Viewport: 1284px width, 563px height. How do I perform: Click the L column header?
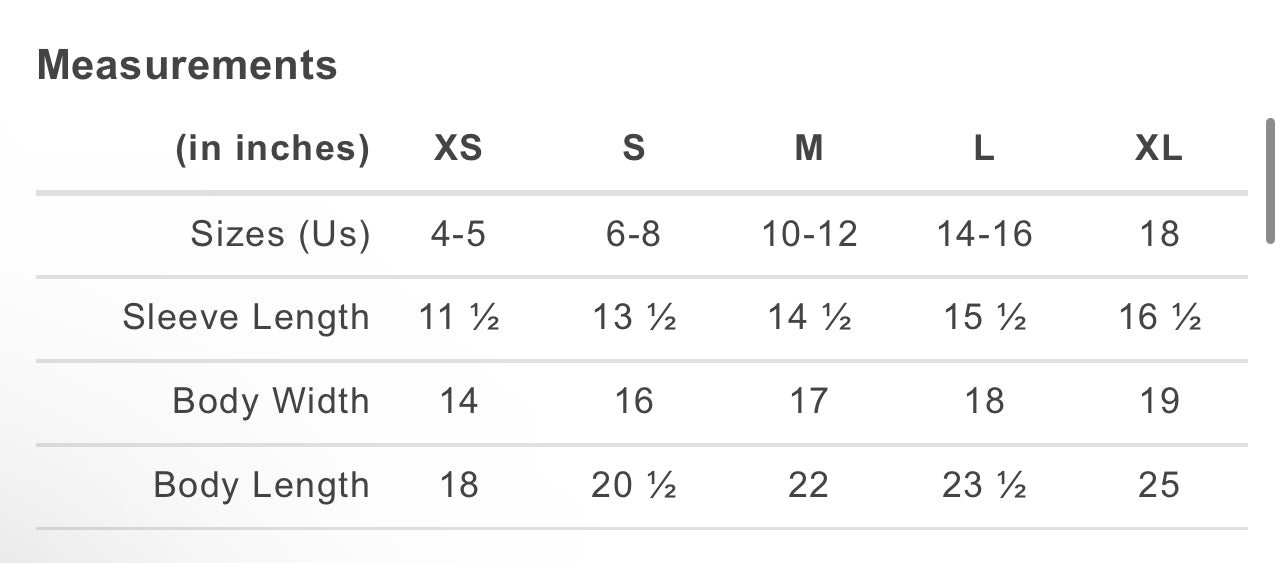984,149
